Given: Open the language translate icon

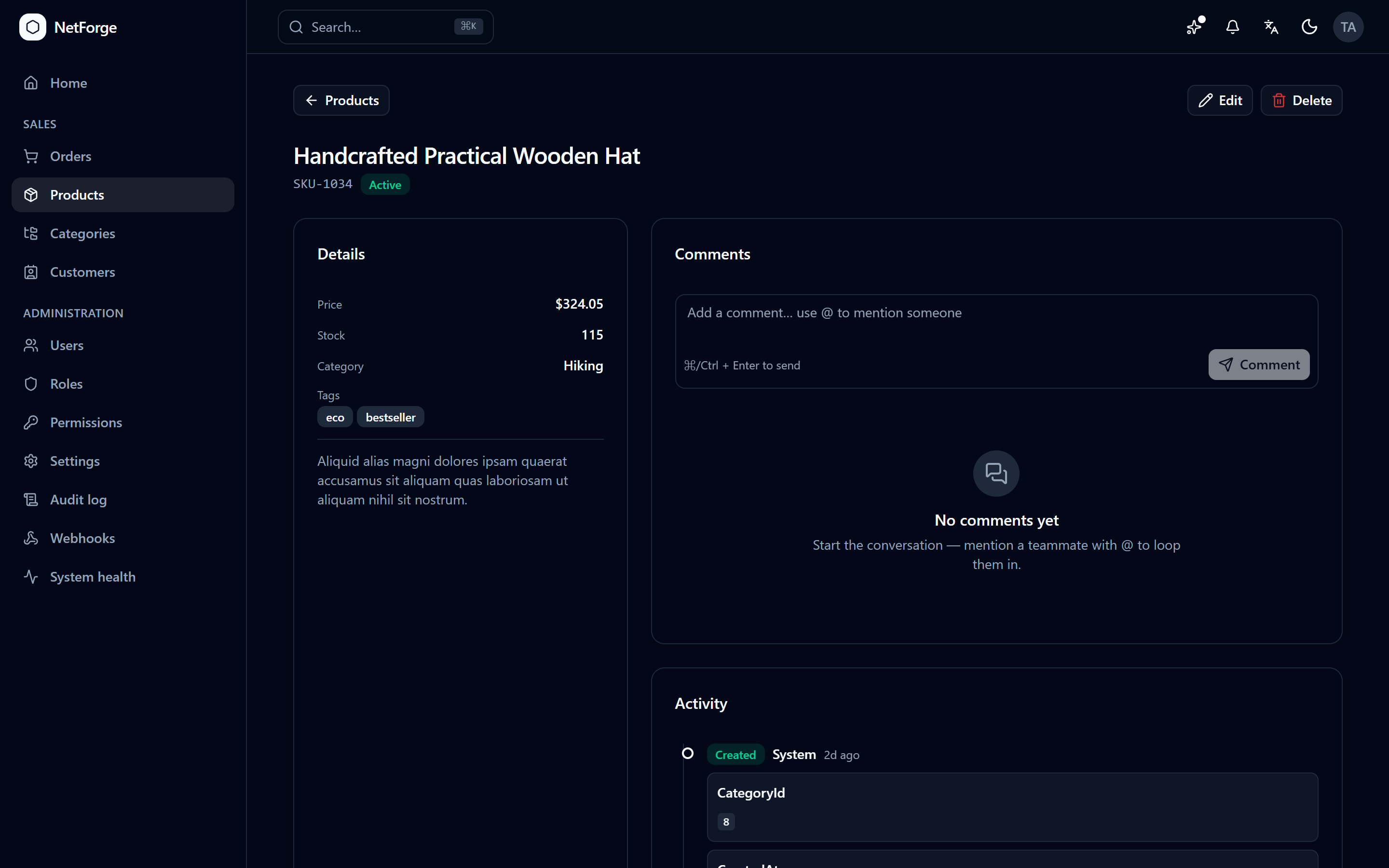Looking at the screenshot, I should coord(1271,27).
